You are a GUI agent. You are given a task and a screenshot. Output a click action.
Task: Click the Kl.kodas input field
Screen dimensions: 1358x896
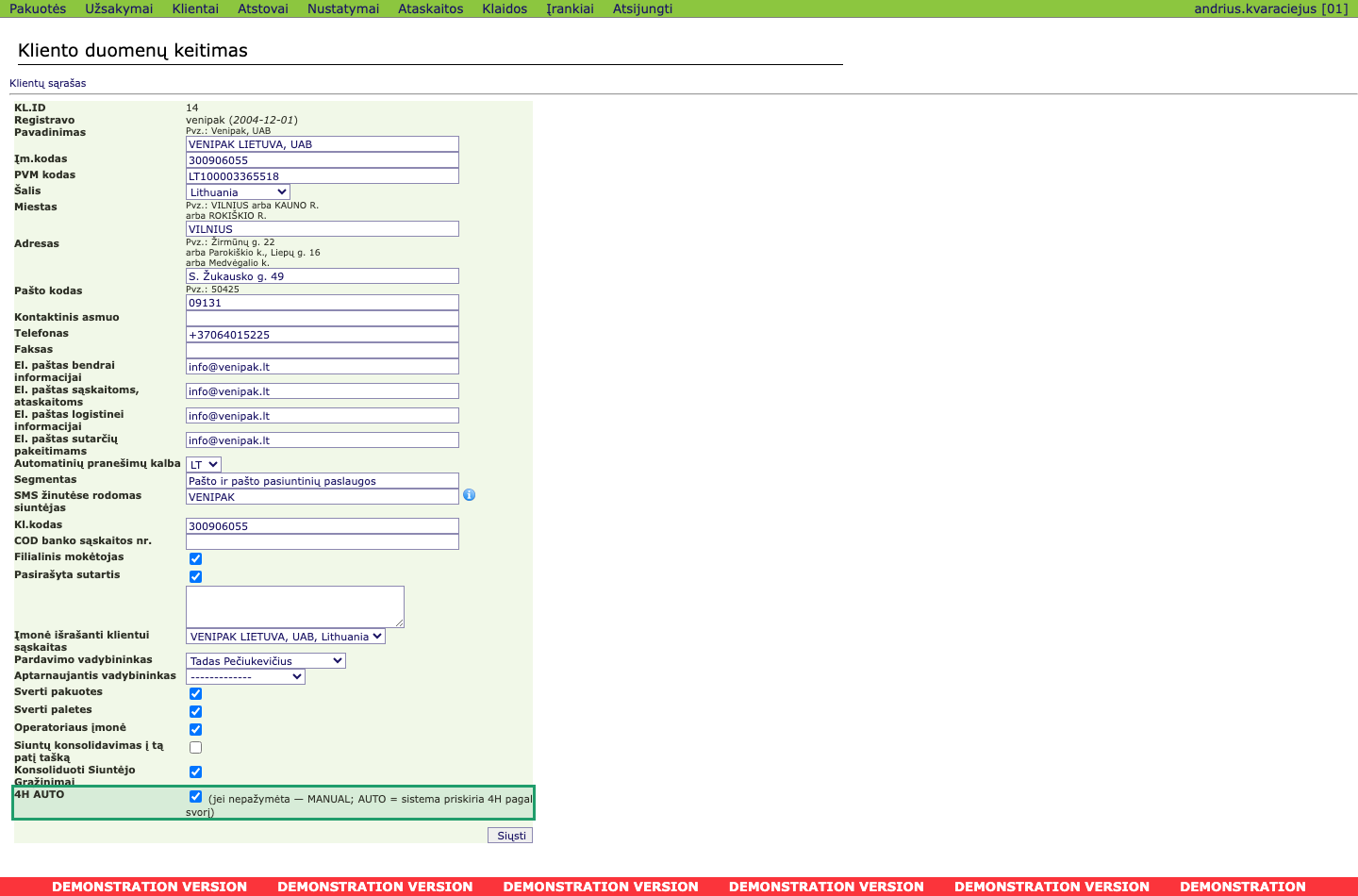pyautogui.click(x=323, y=526)
